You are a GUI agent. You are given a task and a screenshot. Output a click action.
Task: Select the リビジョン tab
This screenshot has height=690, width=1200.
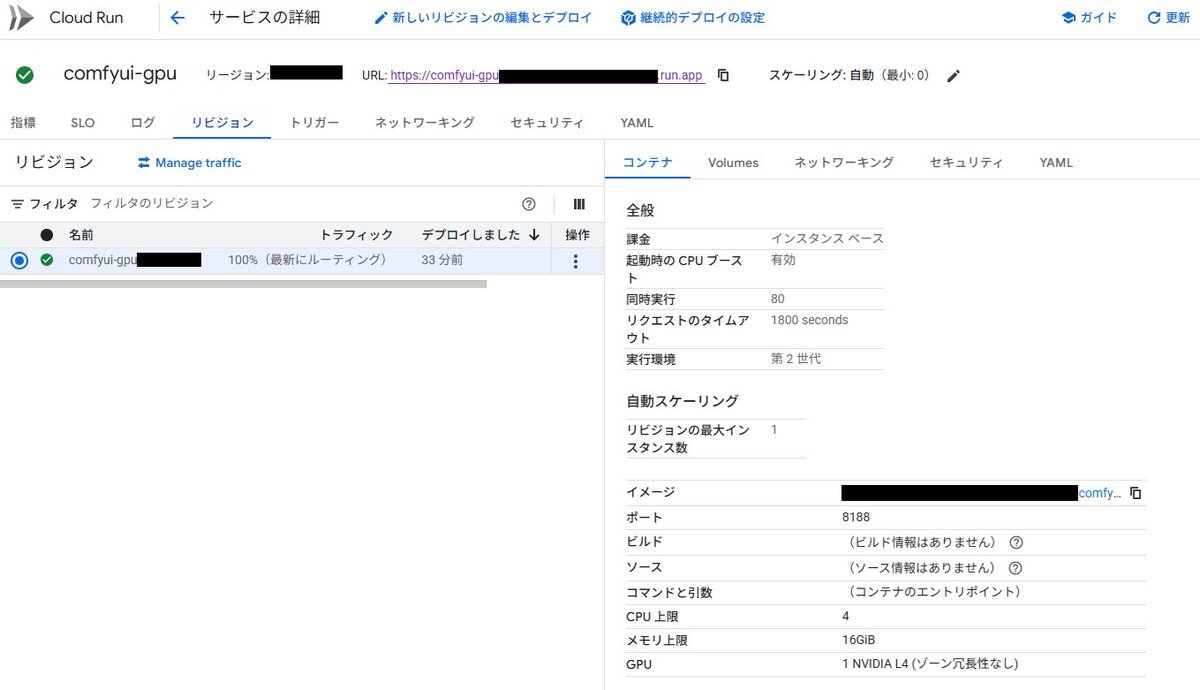pos(222,123)
